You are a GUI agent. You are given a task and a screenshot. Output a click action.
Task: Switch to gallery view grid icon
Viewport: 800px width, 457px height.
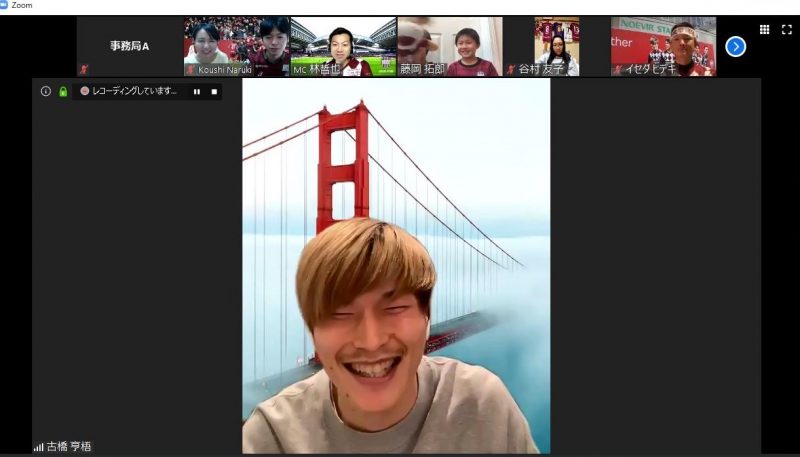point(765,30)
